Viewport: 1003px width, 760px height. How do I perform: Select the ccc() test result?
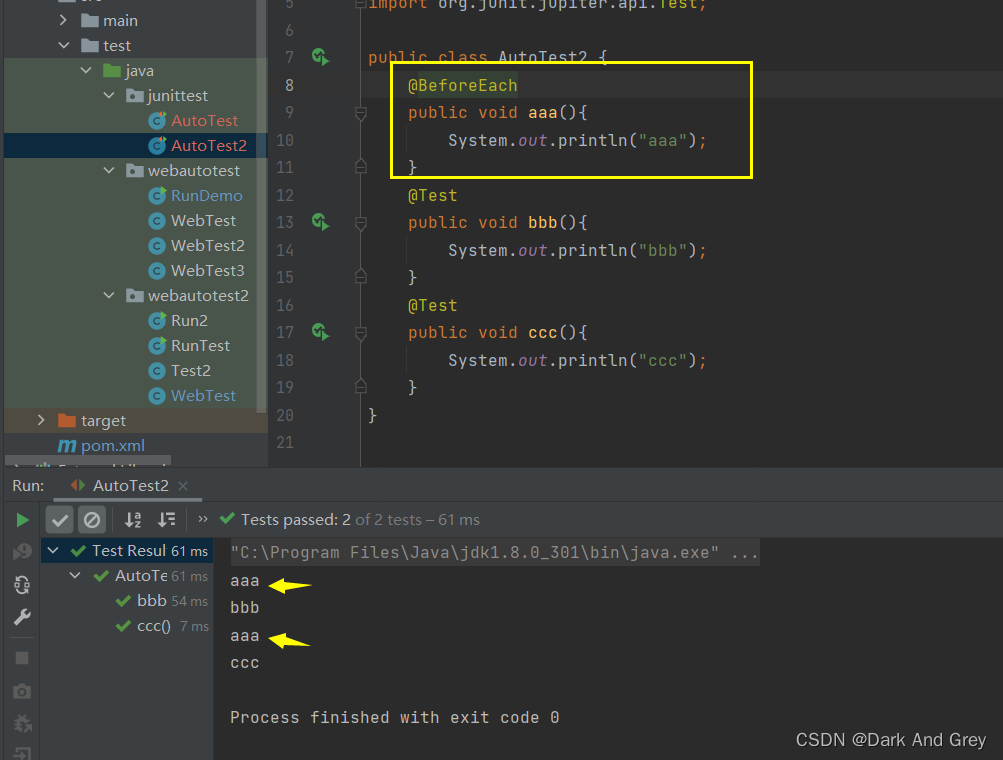point(154,625)
